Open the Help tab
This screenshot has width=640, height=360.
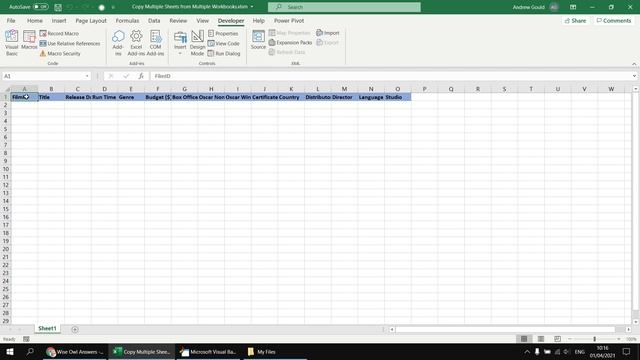click(x=258, y=20)
